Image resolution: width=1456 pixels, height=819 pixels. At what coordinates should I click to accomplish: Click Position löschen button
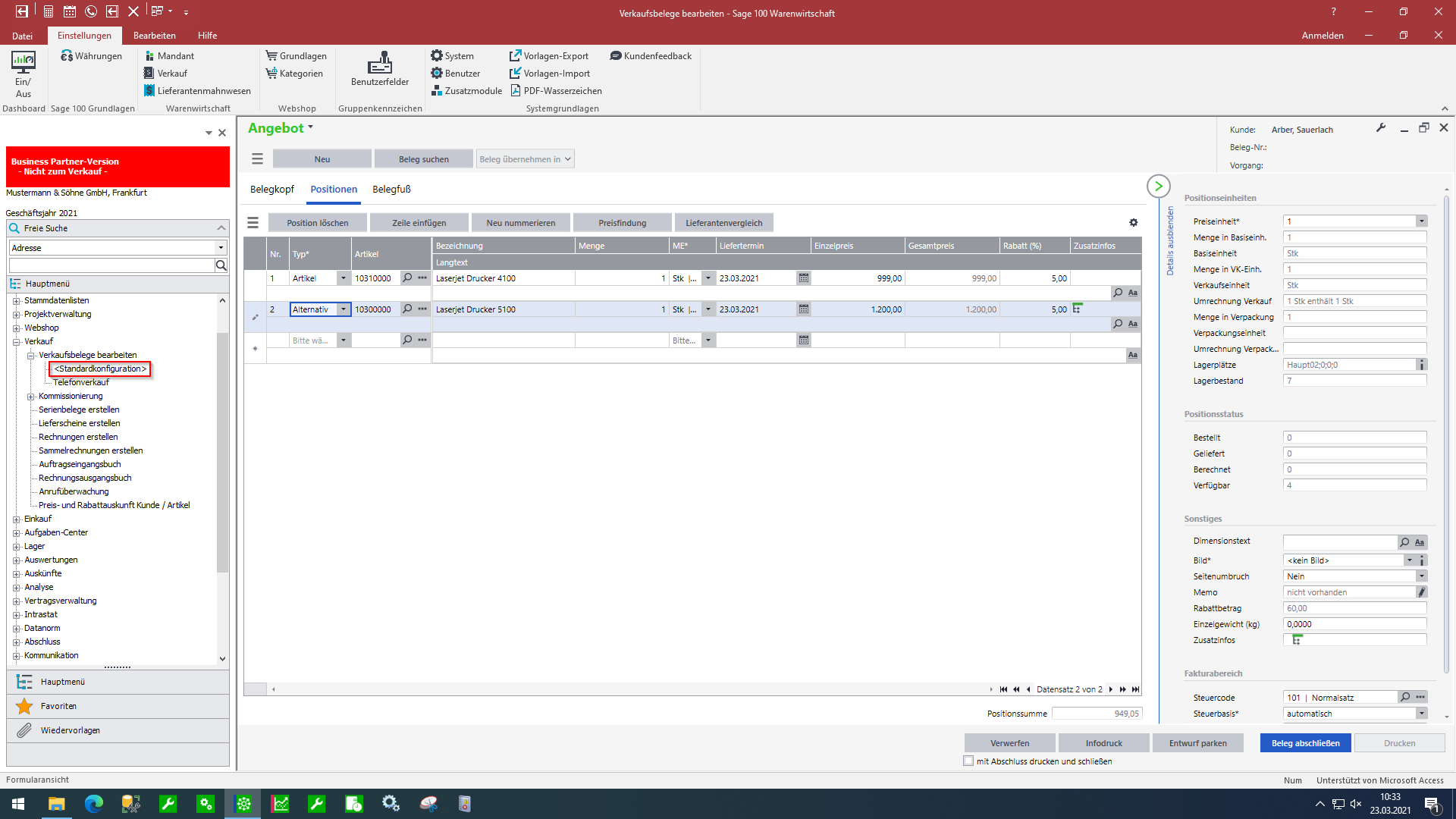(318, 223)
